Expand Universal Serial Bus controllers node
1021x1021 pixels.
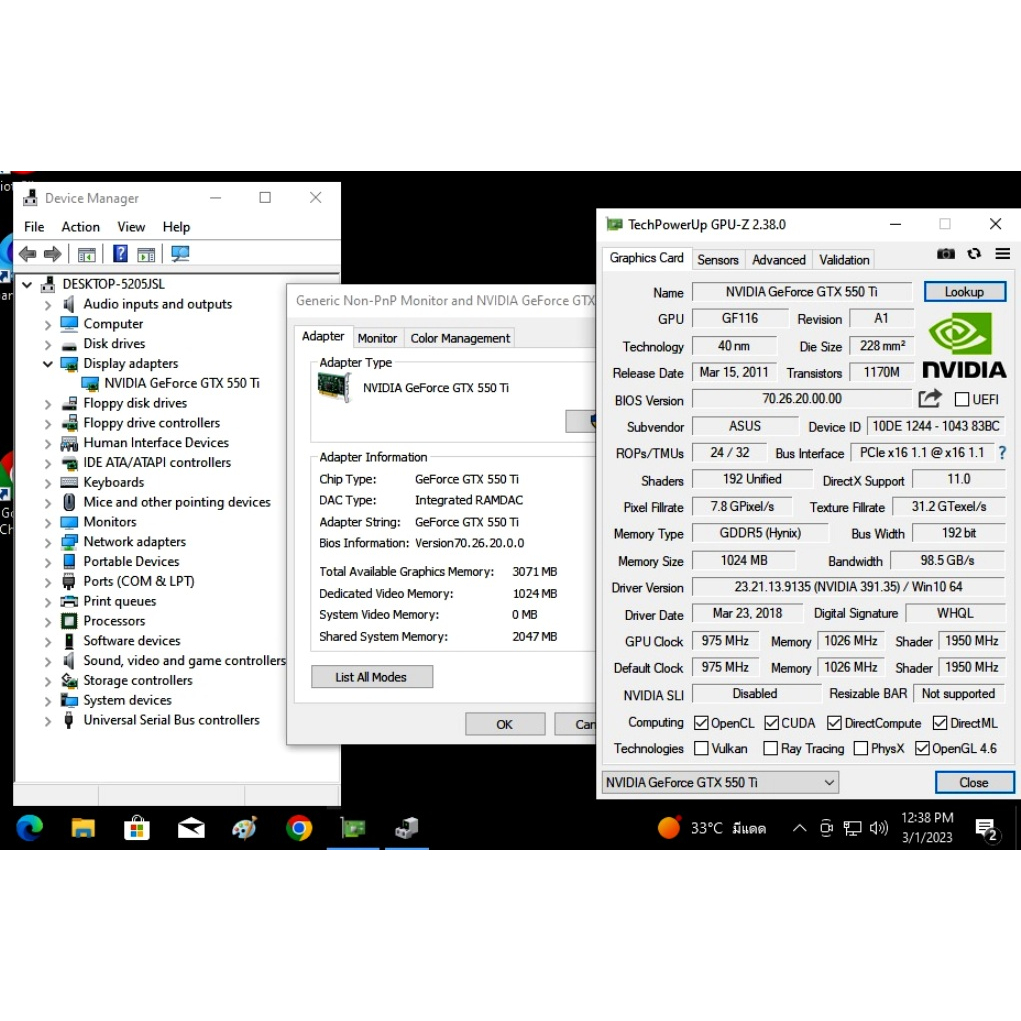point(48,720)
